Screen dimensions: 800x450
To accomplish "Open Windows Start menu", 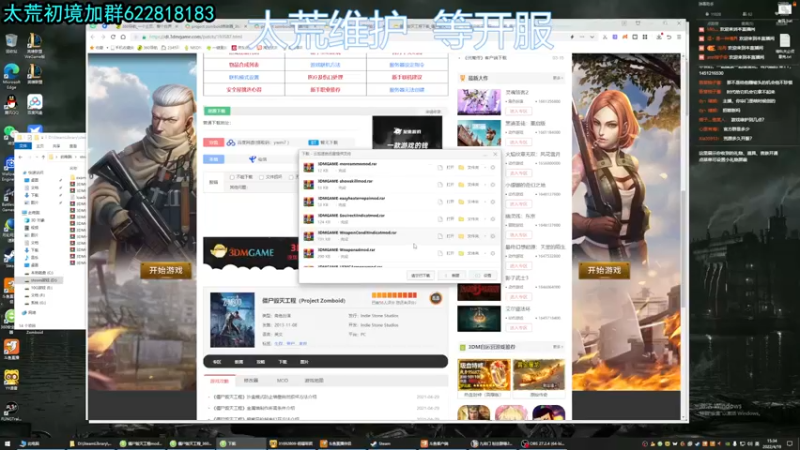I will 7,444.
